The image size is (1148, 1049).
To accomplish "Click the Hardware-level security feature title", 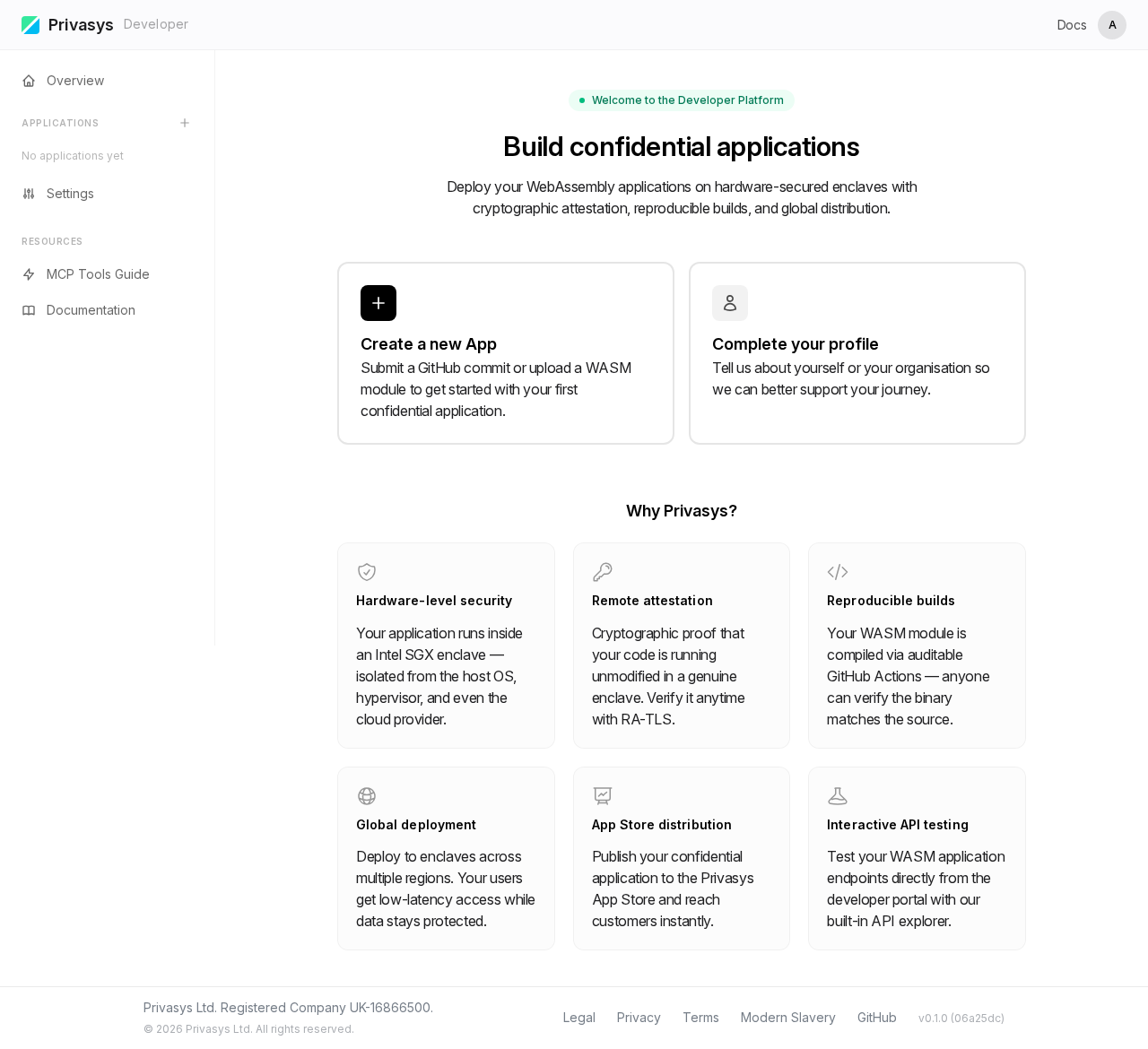I will (434, 601).
